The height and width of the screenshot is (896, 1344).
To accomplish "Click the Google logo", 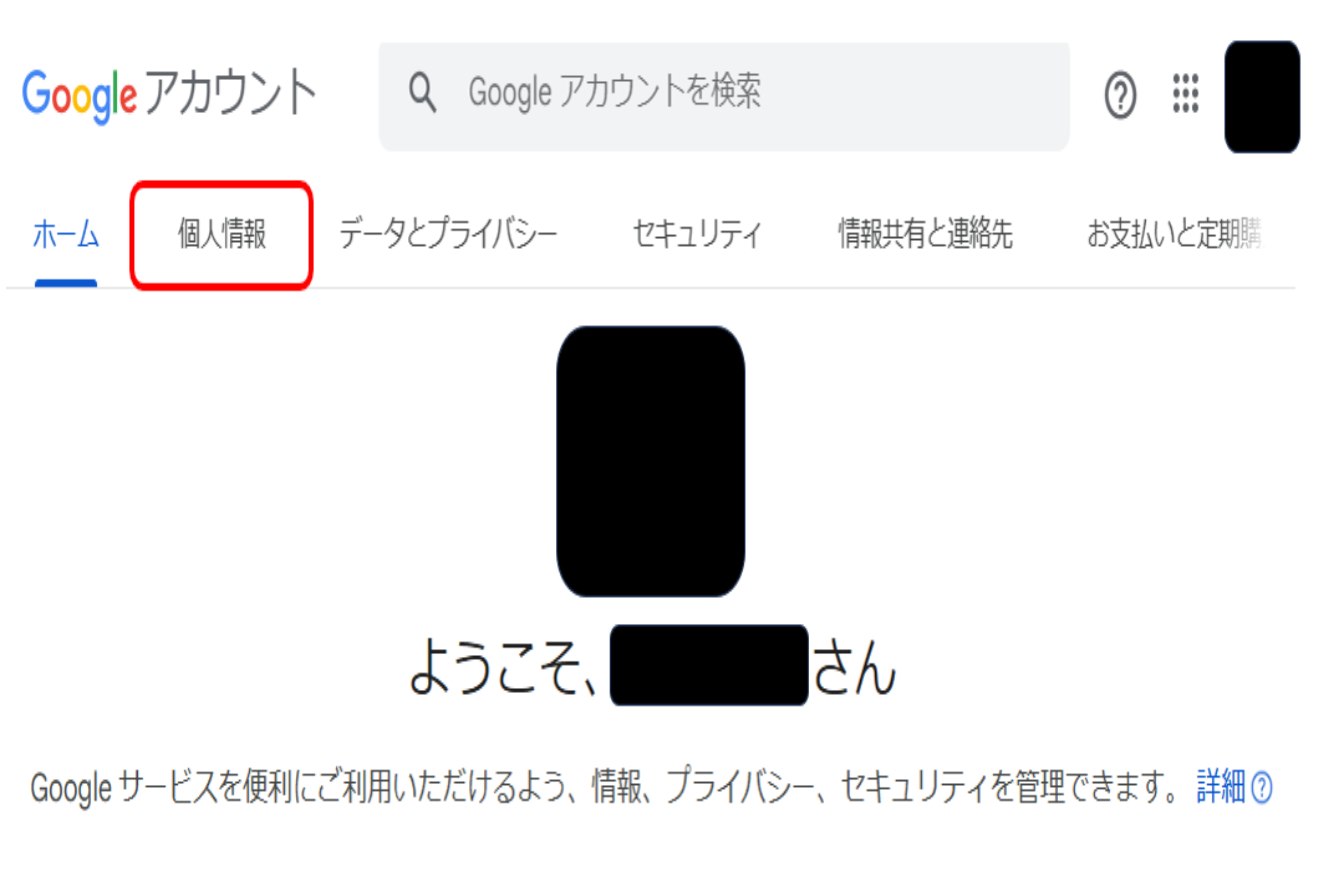I will pyautogui.click(x=79, y=95).
